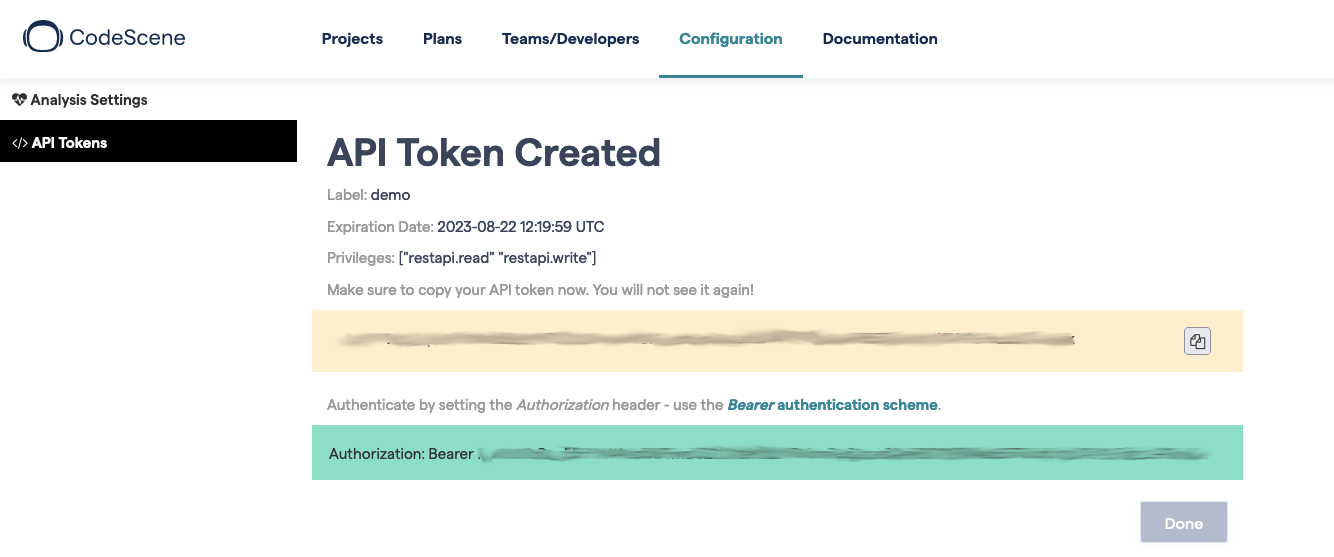This screenshot has width=1334, height=557.
Task: Go to the Teams/Developers tab
Action: [x=570, y=39]
